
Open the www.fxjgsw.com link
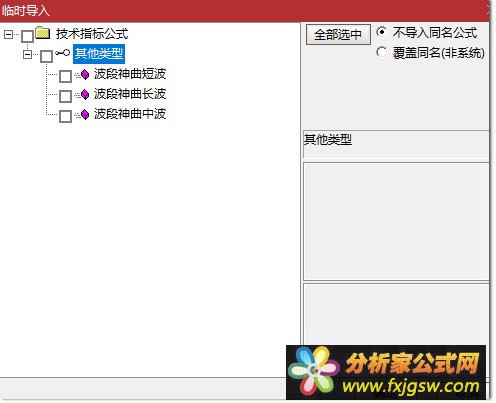pos(411,386)
